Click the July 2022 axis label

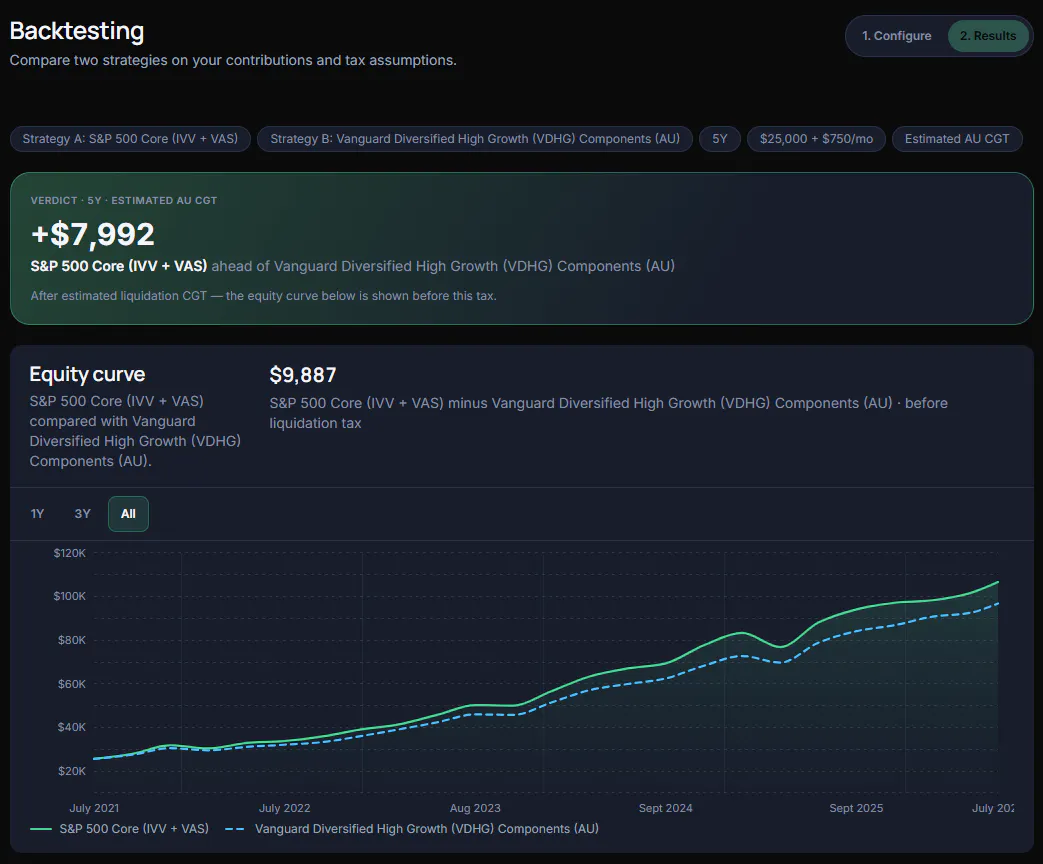pos(285,808)
